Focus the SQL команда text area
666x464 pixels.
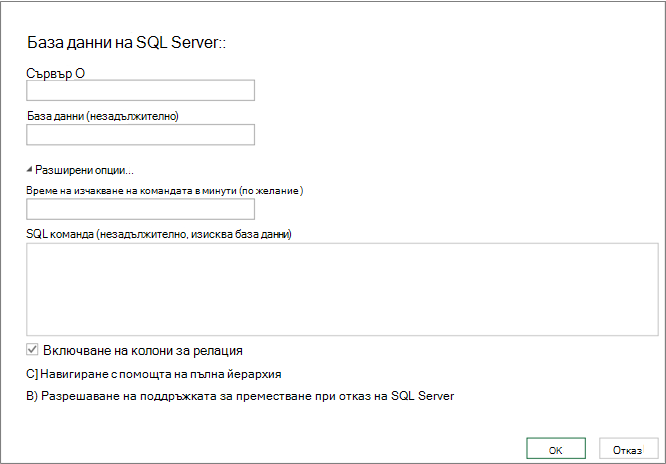pyautogui.click(x=342, y=289)
